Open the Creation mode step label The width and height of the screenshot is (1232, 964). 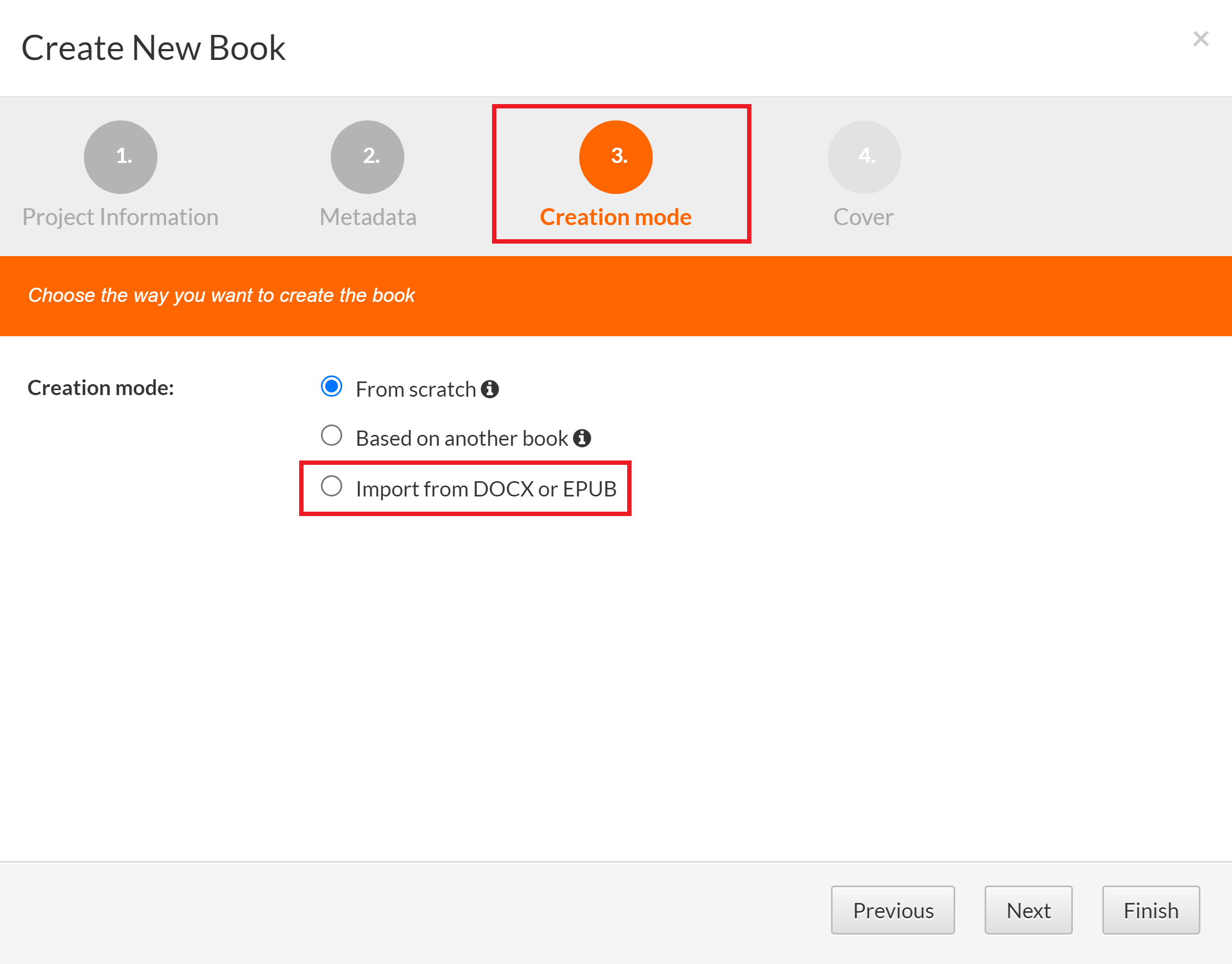coord(615,217)
